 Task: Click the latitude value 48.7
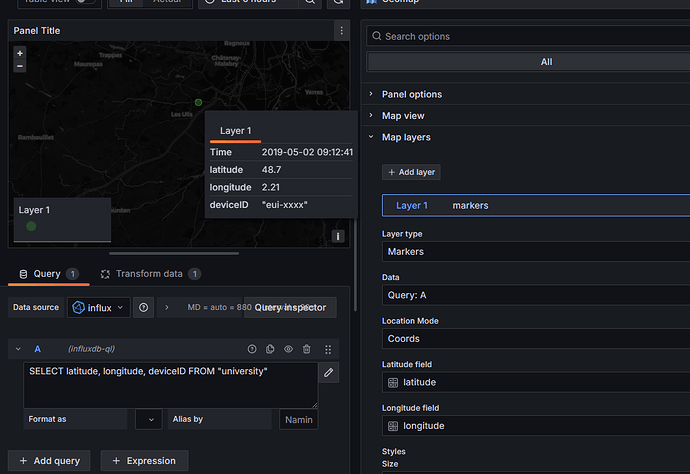click(272, 170)
